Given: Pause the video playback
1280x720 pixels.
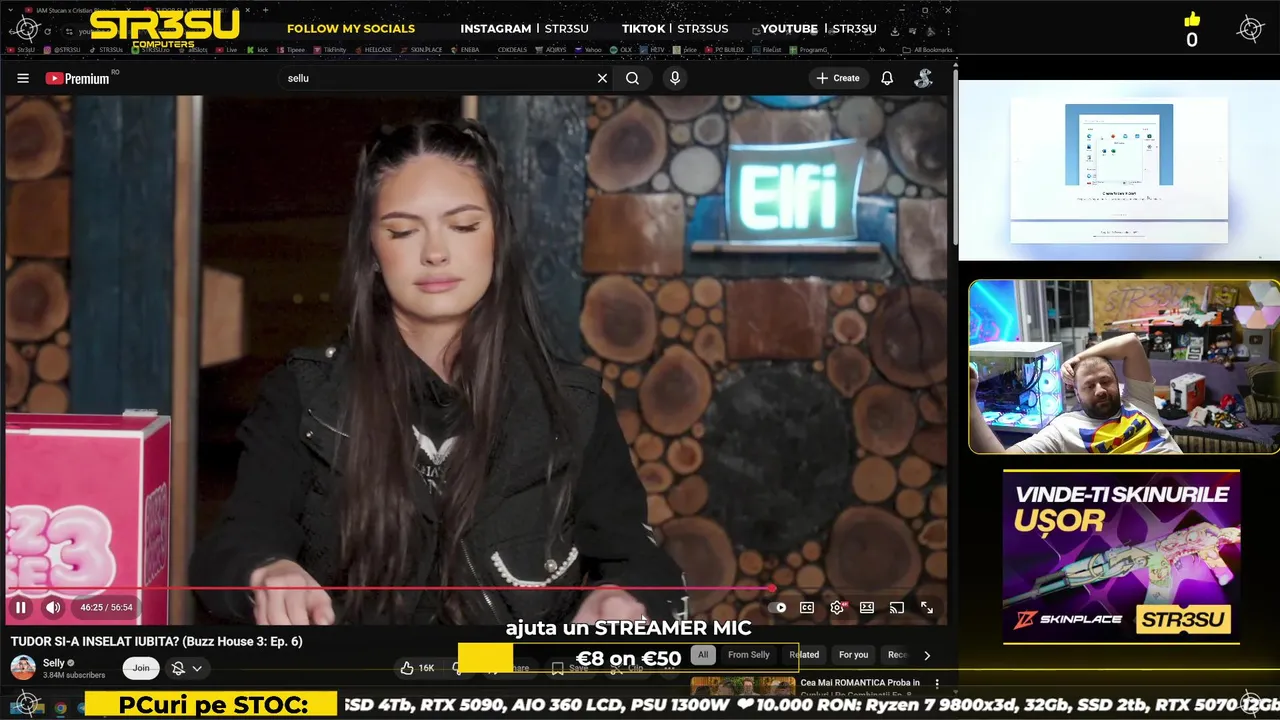Looking at the screenshot, I should click(x=21, y=607).
